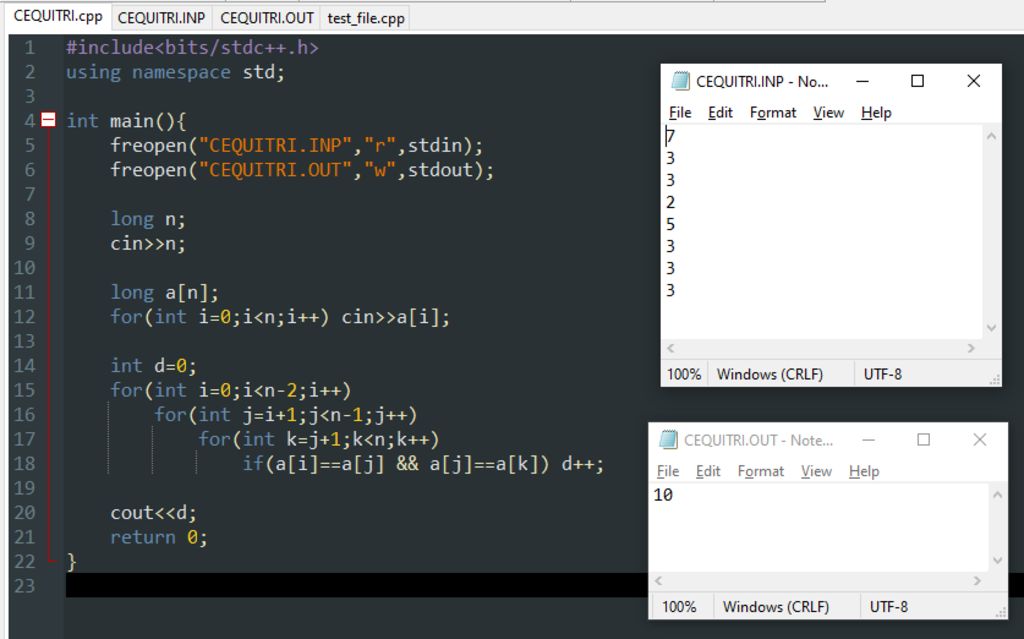1024x639 pixels.
Task: Open Format menu in CEQUITRI.INP Notepad
Action: coord(773,112)
